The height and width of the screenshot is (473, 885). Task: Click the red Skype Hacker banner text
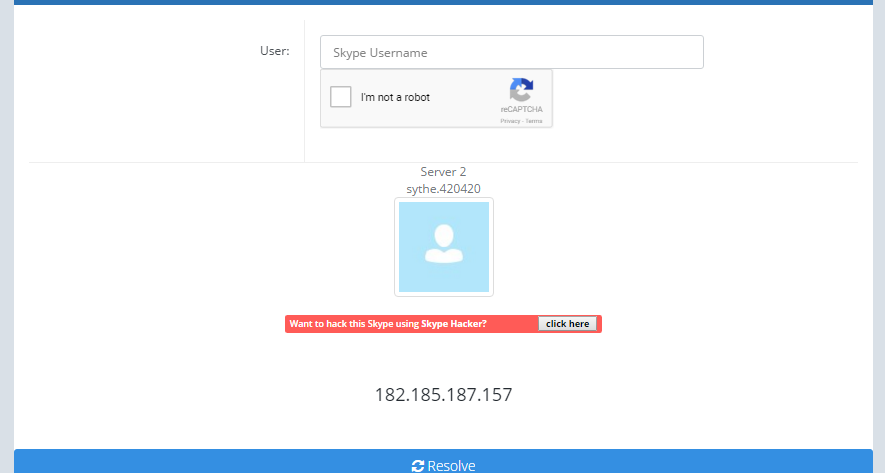(388, 324)
